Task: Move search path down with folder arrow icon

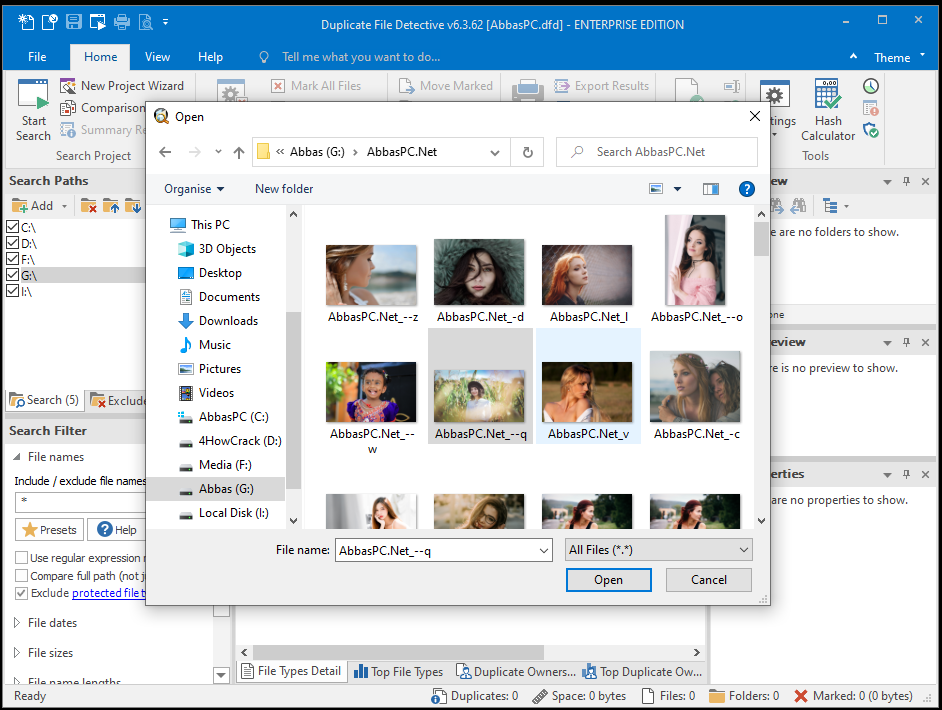Action: coord(133,206)
